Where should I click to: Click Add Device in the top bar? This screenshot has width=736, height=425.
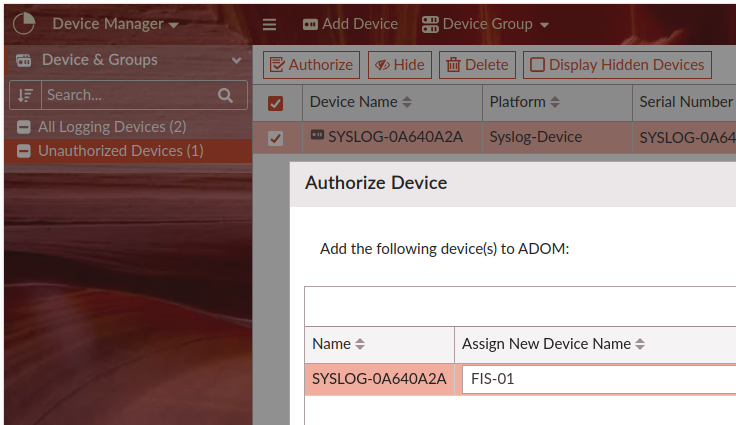350,24
